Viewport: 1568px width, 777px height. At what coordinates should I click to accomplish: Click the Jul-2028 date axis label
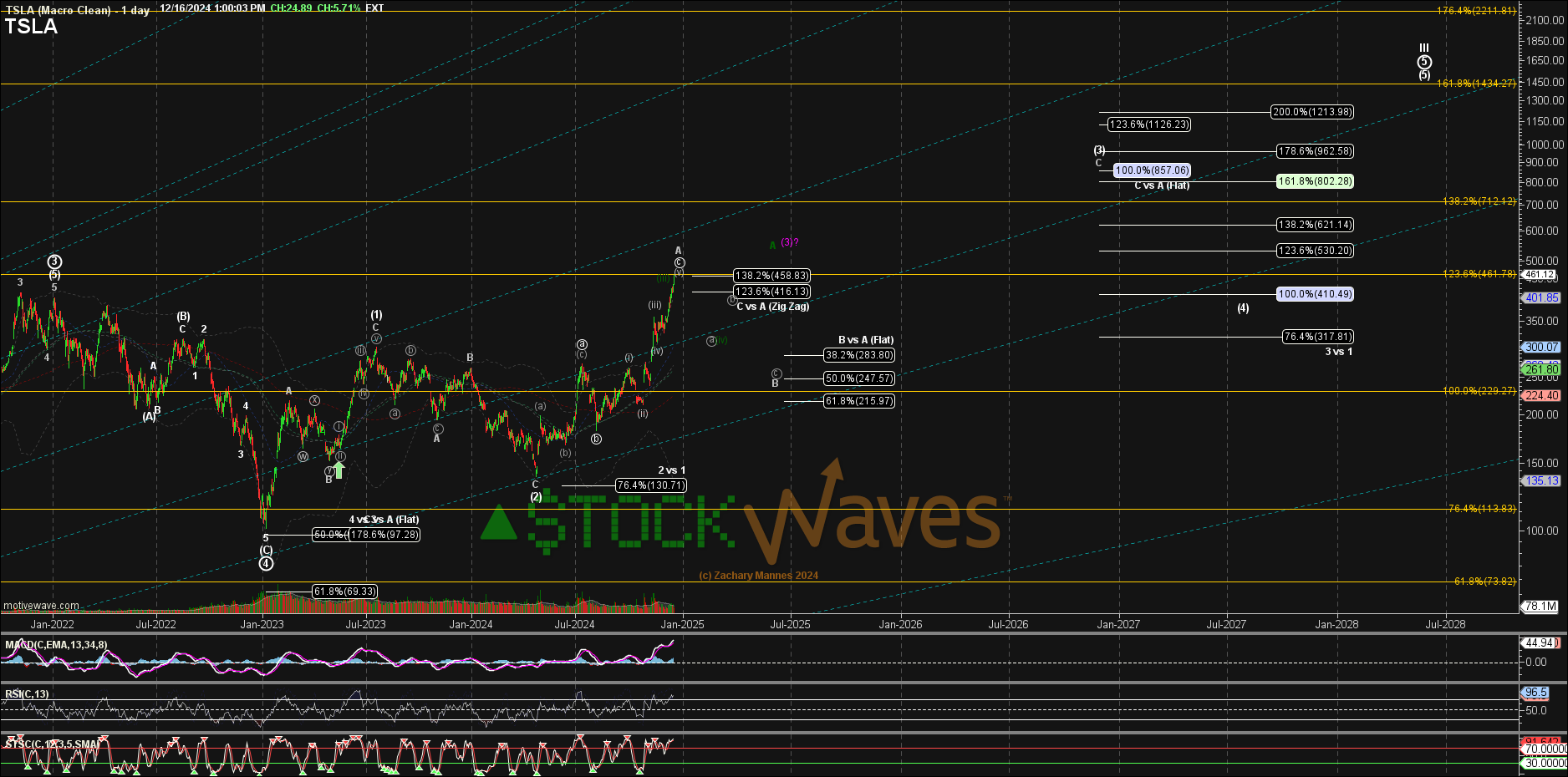(1445, 624)
